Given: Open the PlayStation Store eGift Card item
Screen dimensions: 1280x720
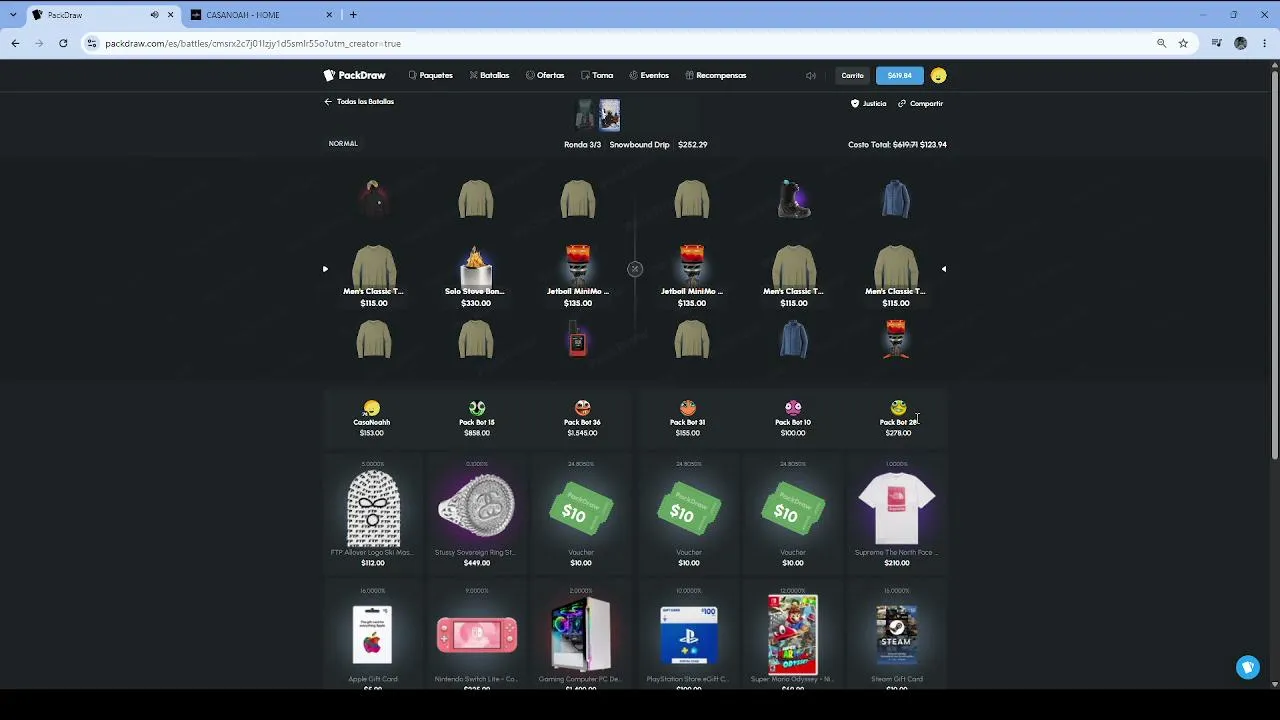Looking at the screenshot, I should tap(689, 637).
